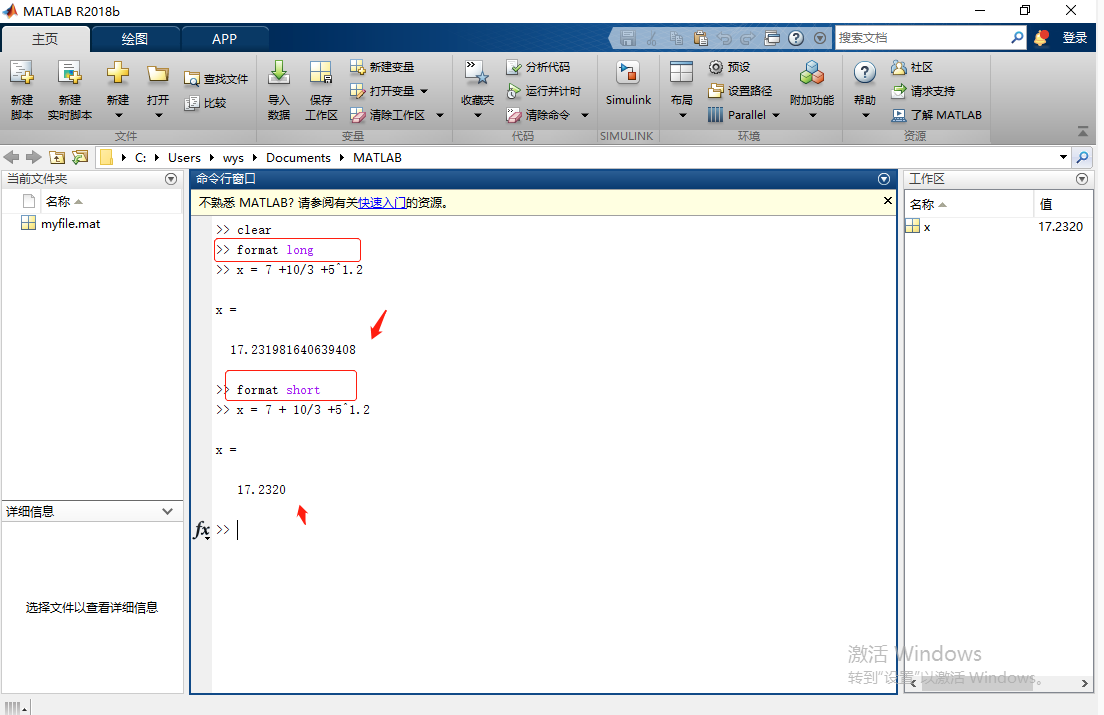Click the Getting Started (快速入门) link

click(x=382, y=203)
